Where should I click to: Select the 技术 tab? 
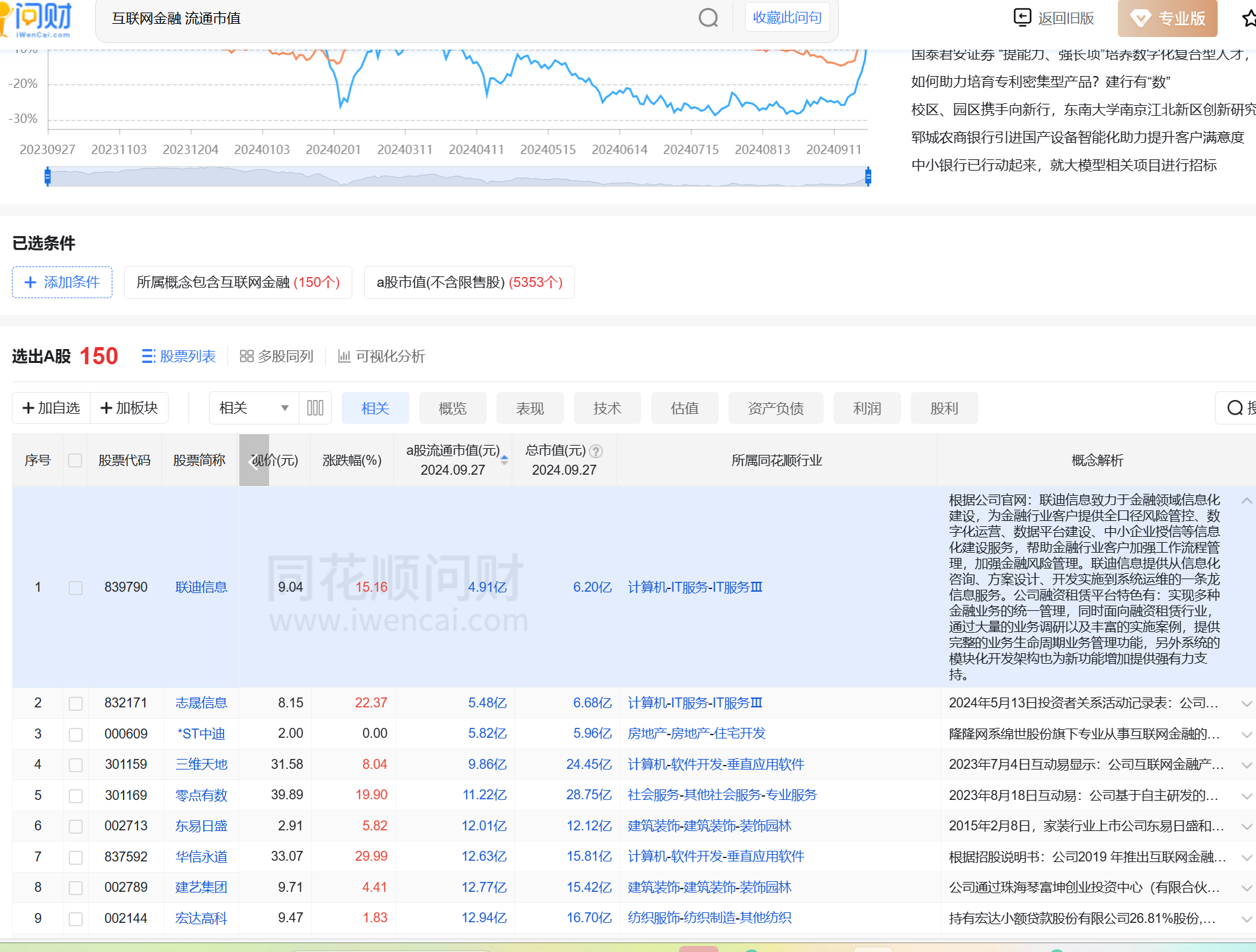point(608,408)
